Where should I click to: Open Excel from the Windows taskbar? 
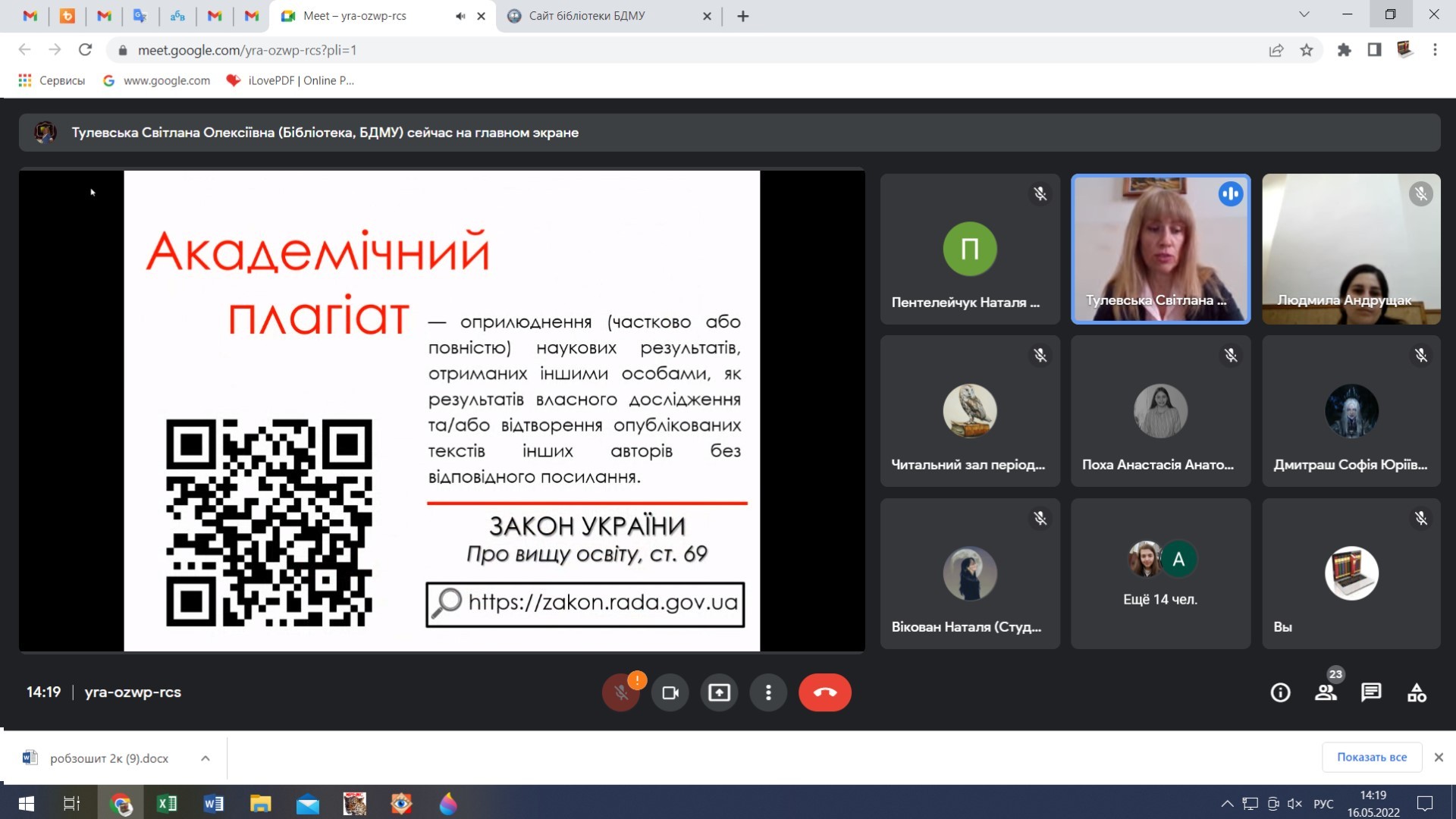[x=167, y=804]
